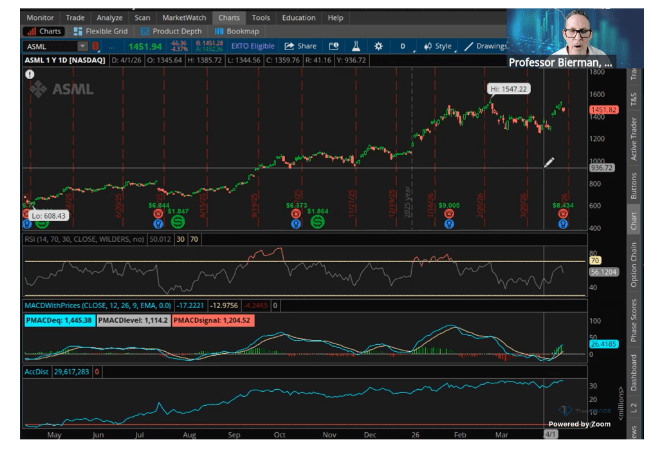Image resolution: width=653 pixels, height=454 pixels.
Task: Click the Lo: 608.43 price bubble
Action: coord(48,216)
